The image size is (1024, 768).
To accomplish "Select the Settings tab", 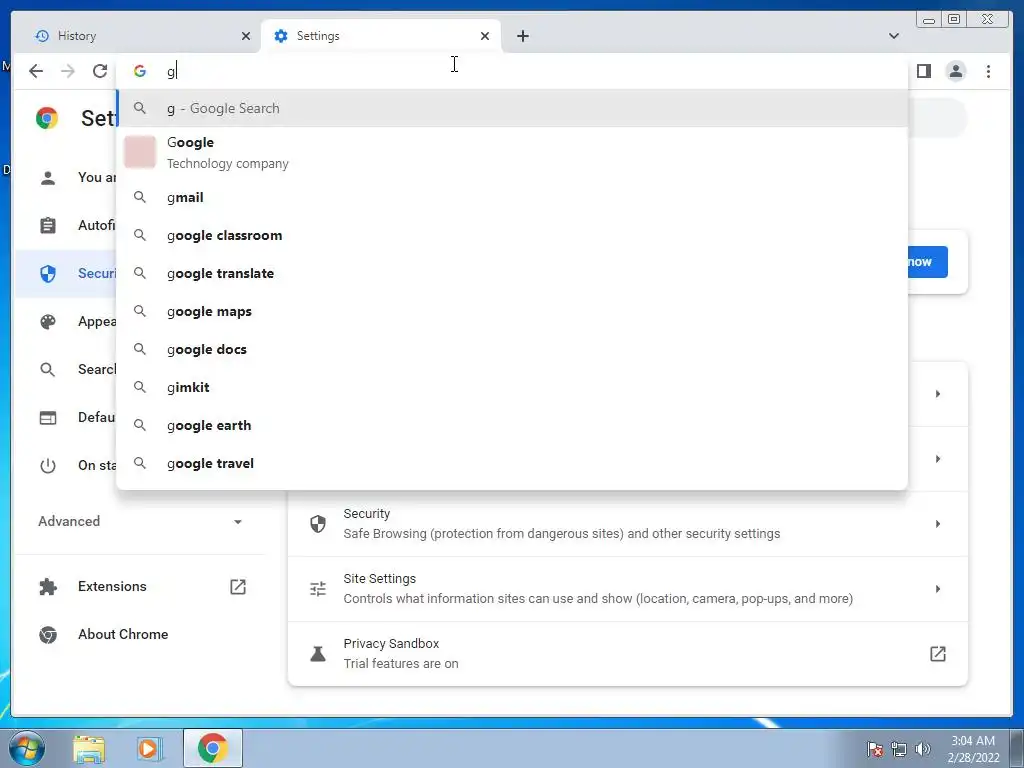I will tap(381, 36).
